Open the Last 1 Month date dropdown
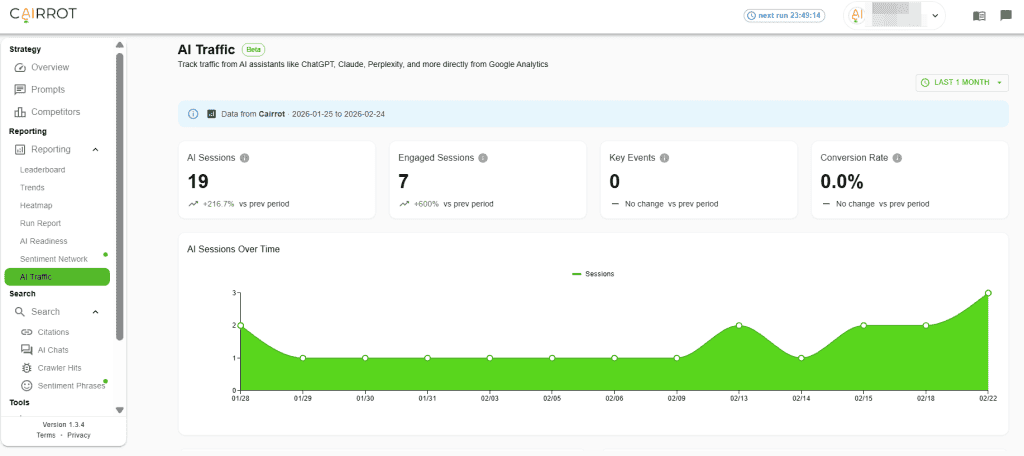 [x=962, y=82]
